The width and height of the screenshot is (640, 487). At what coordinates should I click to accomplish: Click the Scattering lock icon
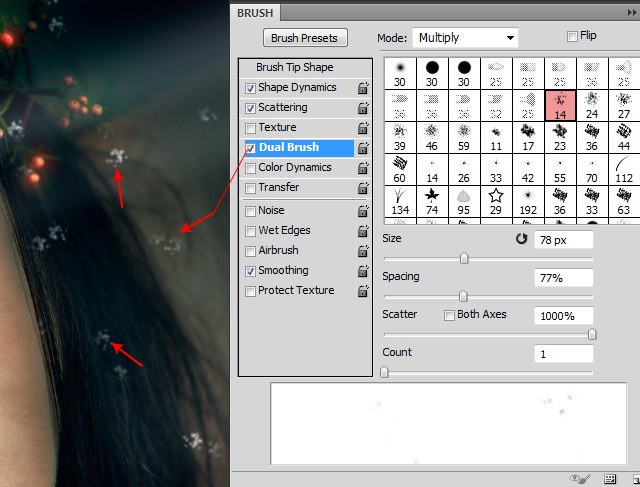pyautogui.click(x=363, y=108)
